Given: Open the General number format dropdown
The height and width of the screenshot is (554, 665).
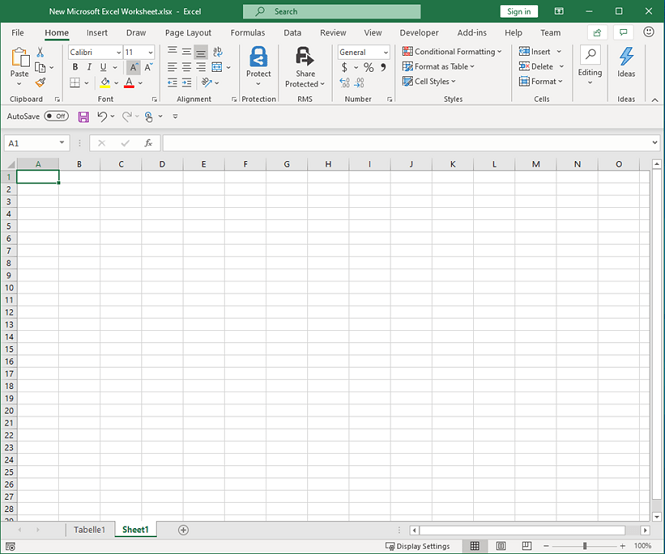Looking at the screenshot, I should 386,53.
